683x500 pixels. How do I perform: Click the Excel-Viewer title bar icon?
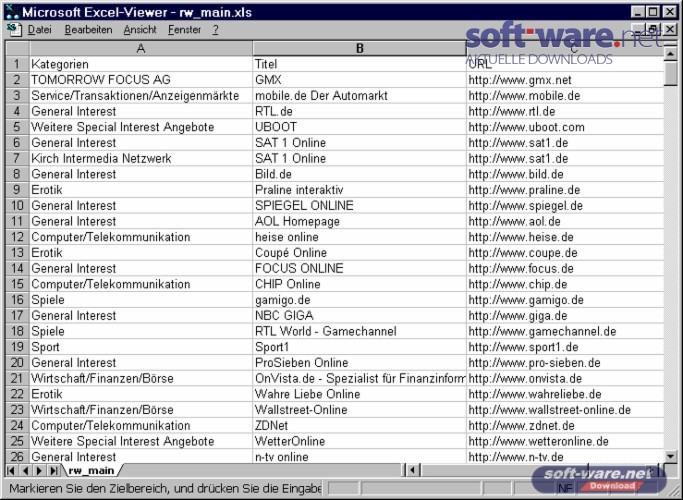(12, 12)
